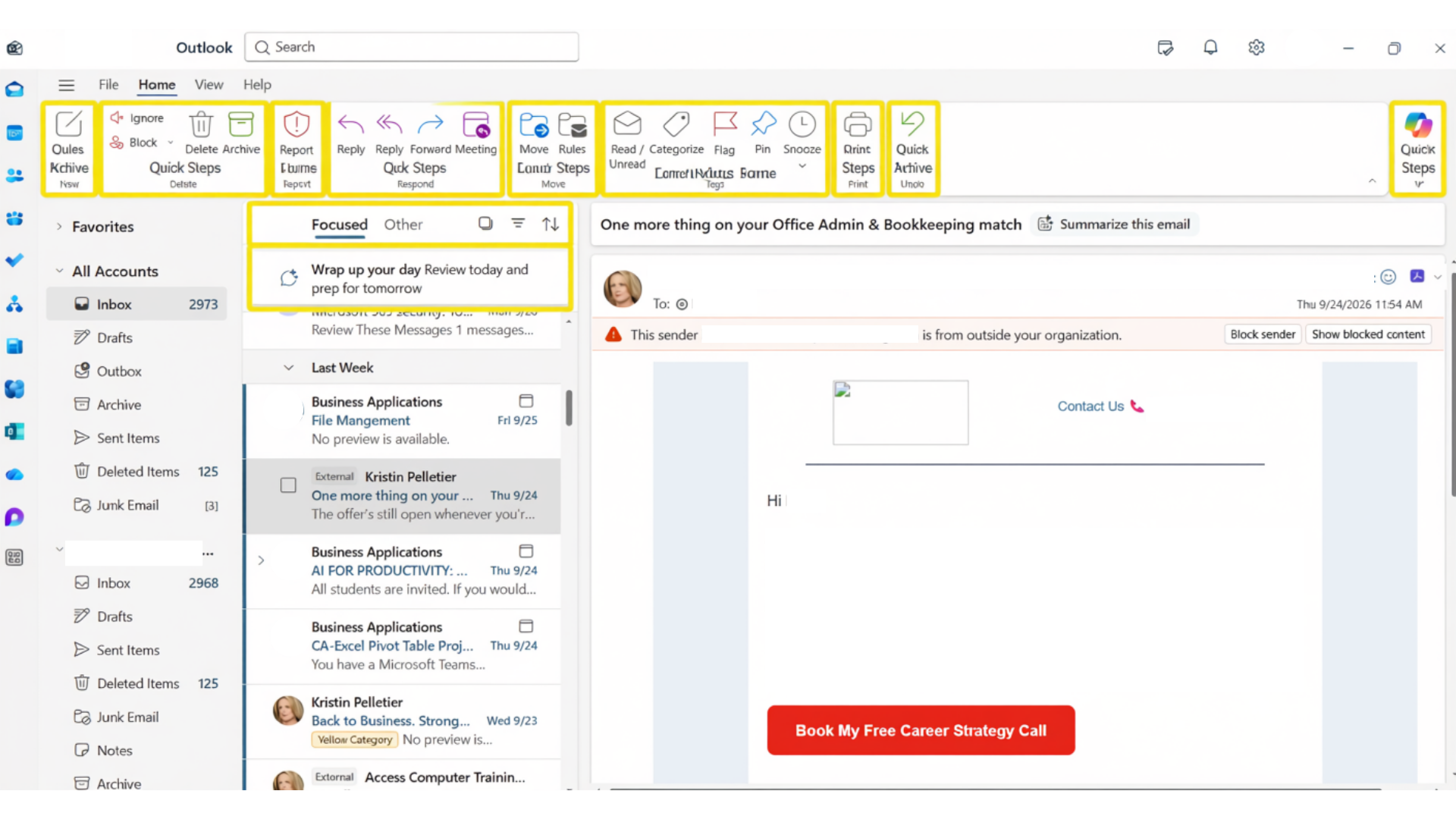Open the Block dropdown arrow
The width and height of the screenshot is (1456, 819).
point(171,142)
